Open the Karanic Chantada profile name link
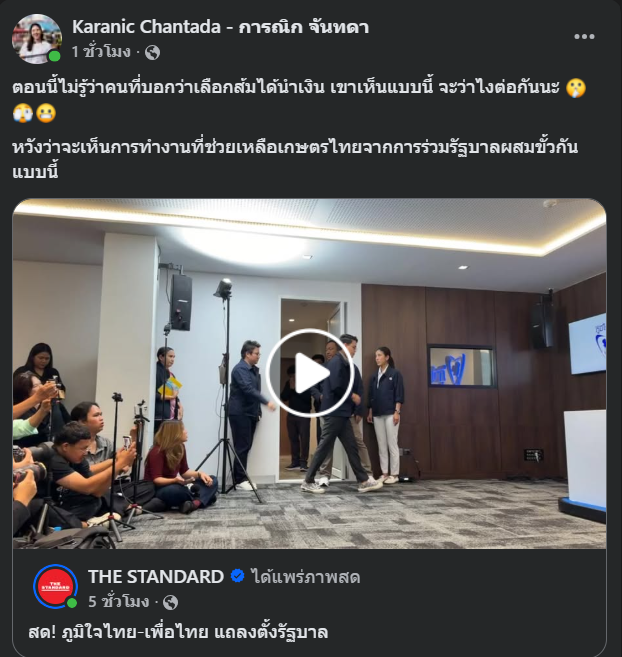The width and height of the screenshot is (622, 657). (x=220, y=27)
